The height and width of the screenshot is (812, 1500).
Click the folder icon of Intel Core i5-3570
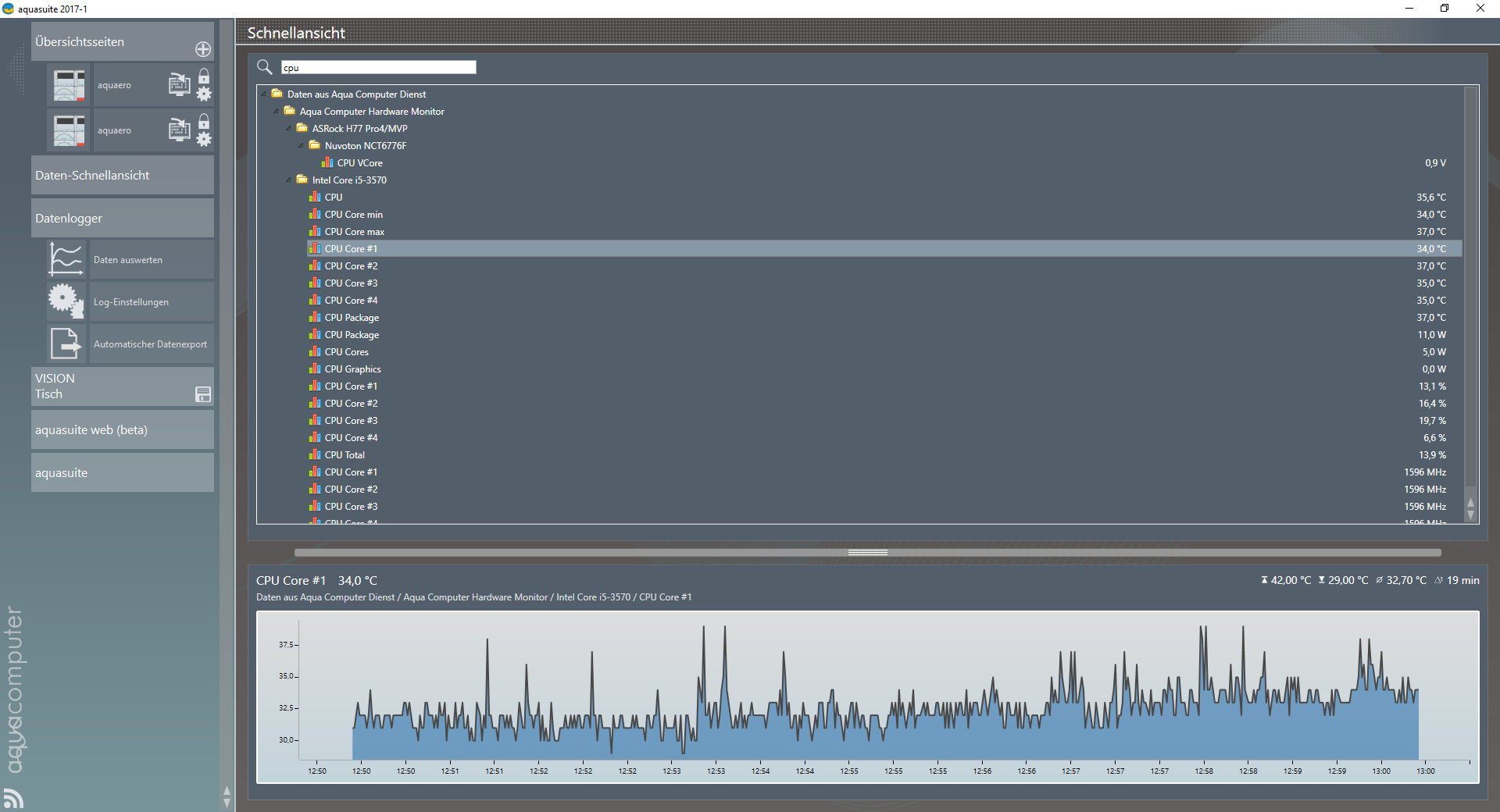point(302,180)
